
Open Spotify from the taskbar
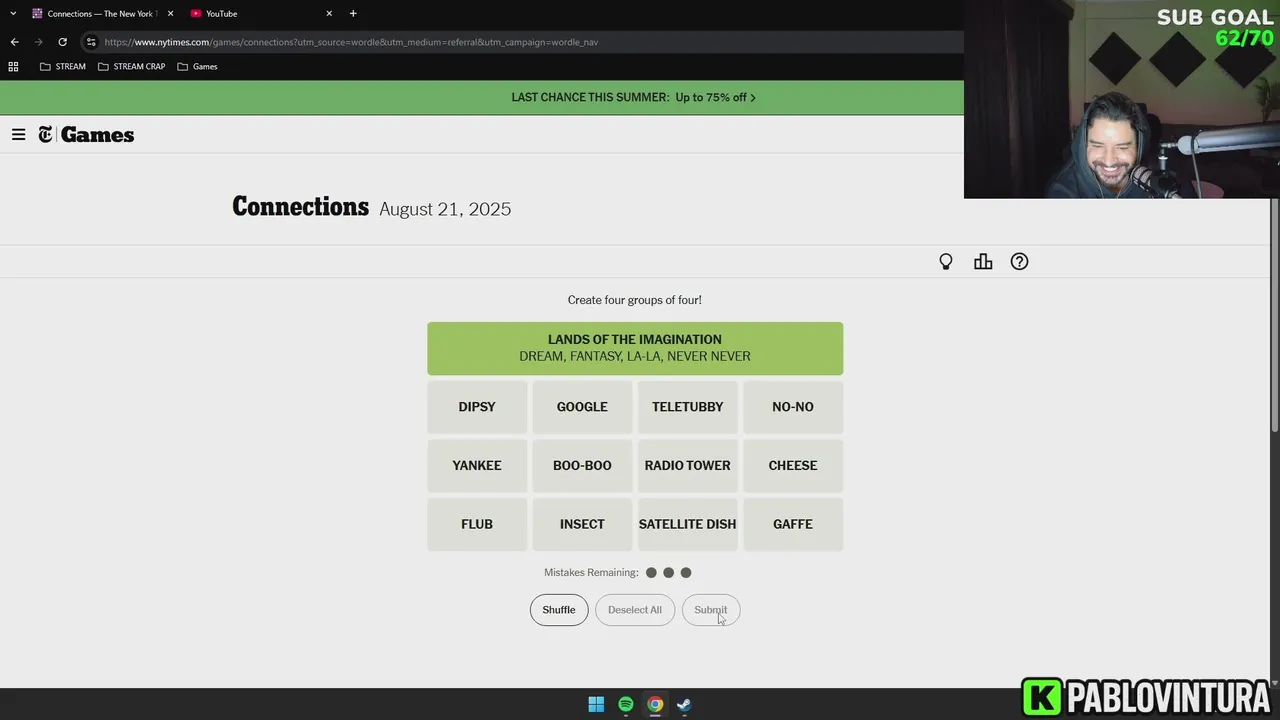coord(625,704)
